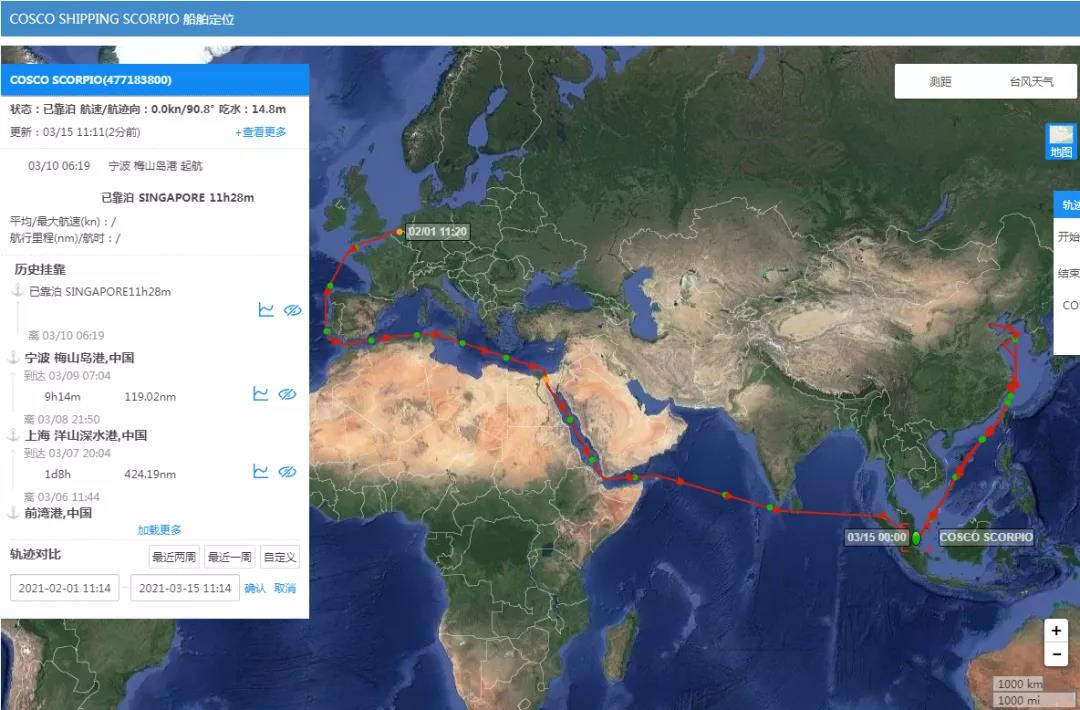Hide the Ningbo Meishan track segment
This screenshot has width=1080, height=710.
(x=288, y=395)
